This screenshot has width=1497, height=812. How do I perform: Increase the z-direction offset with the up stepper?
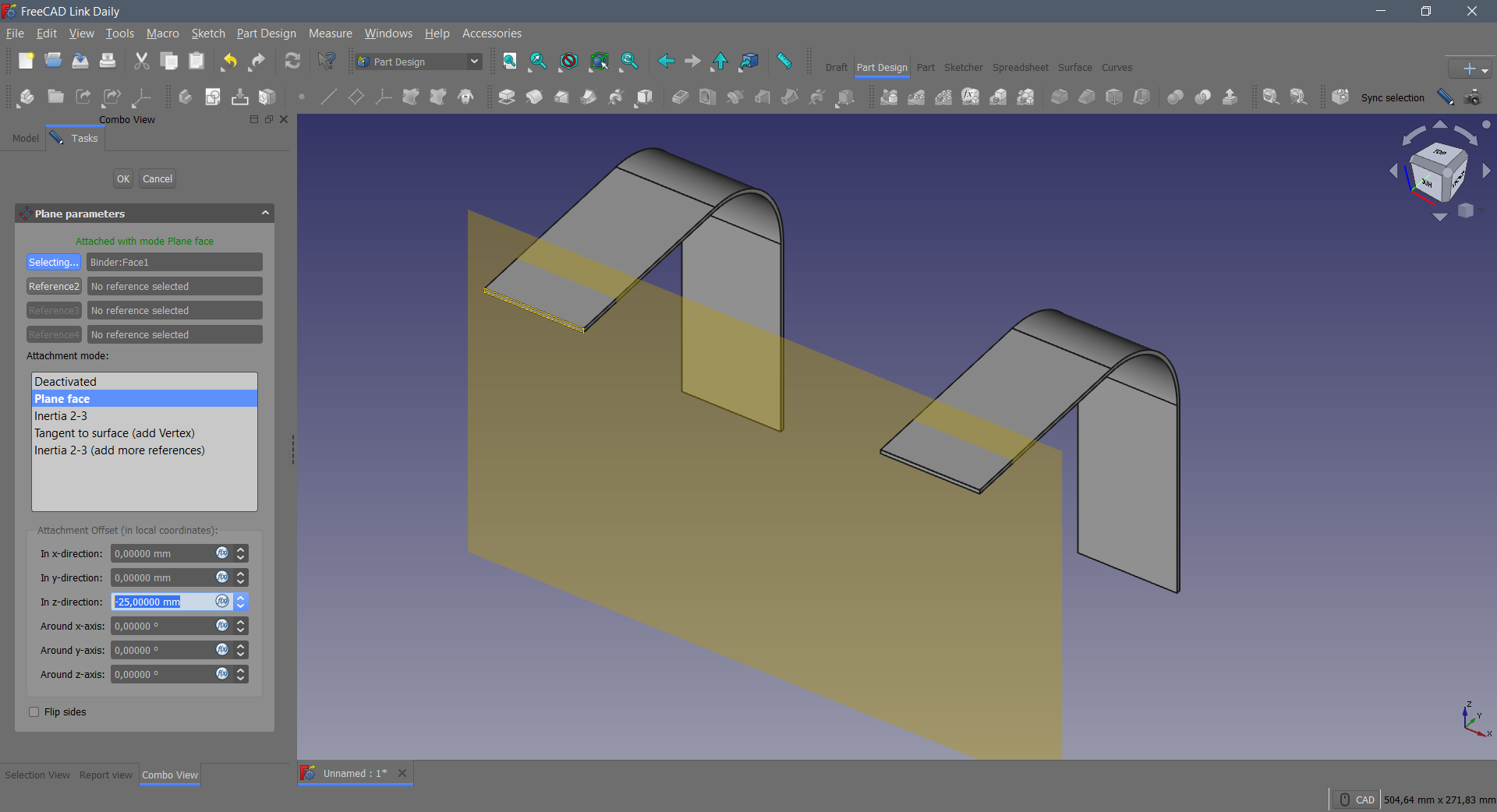click(x=240, y=598)
